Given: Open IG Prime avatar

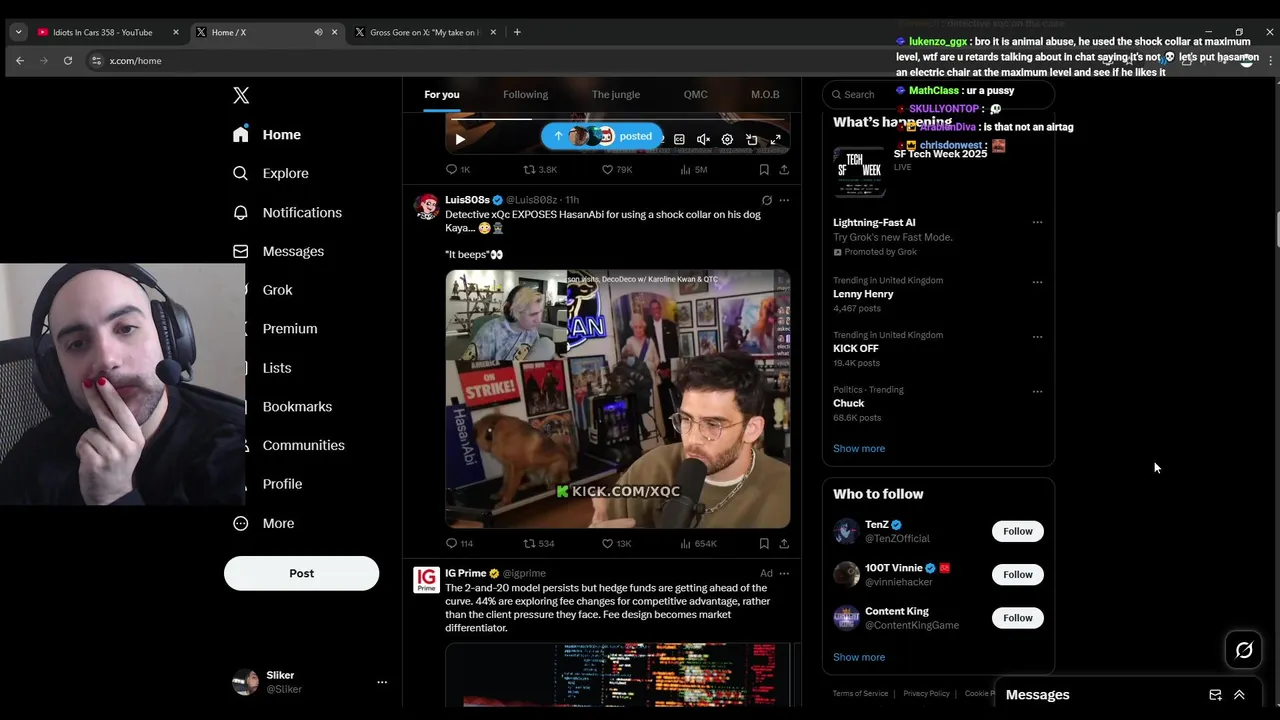Looking at the screenshot, I should (x=427, y=580).
